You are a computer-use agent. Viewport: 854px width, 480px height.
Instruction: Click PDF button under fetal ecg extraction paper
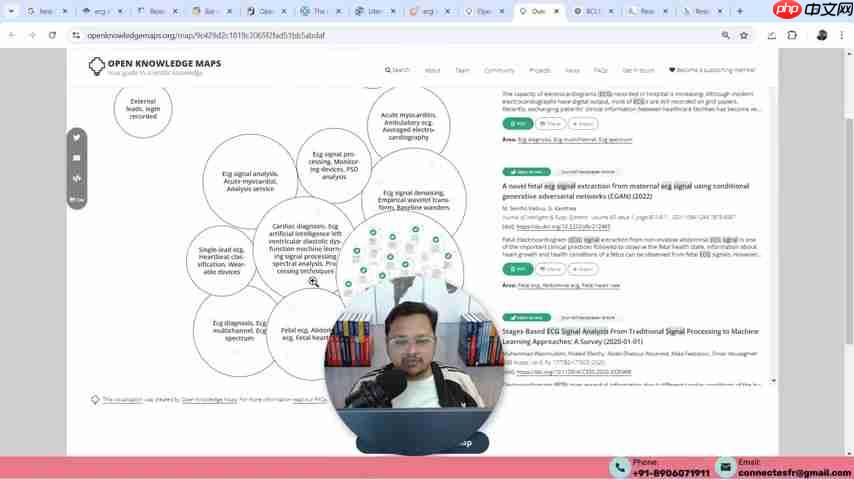(517, 269)
